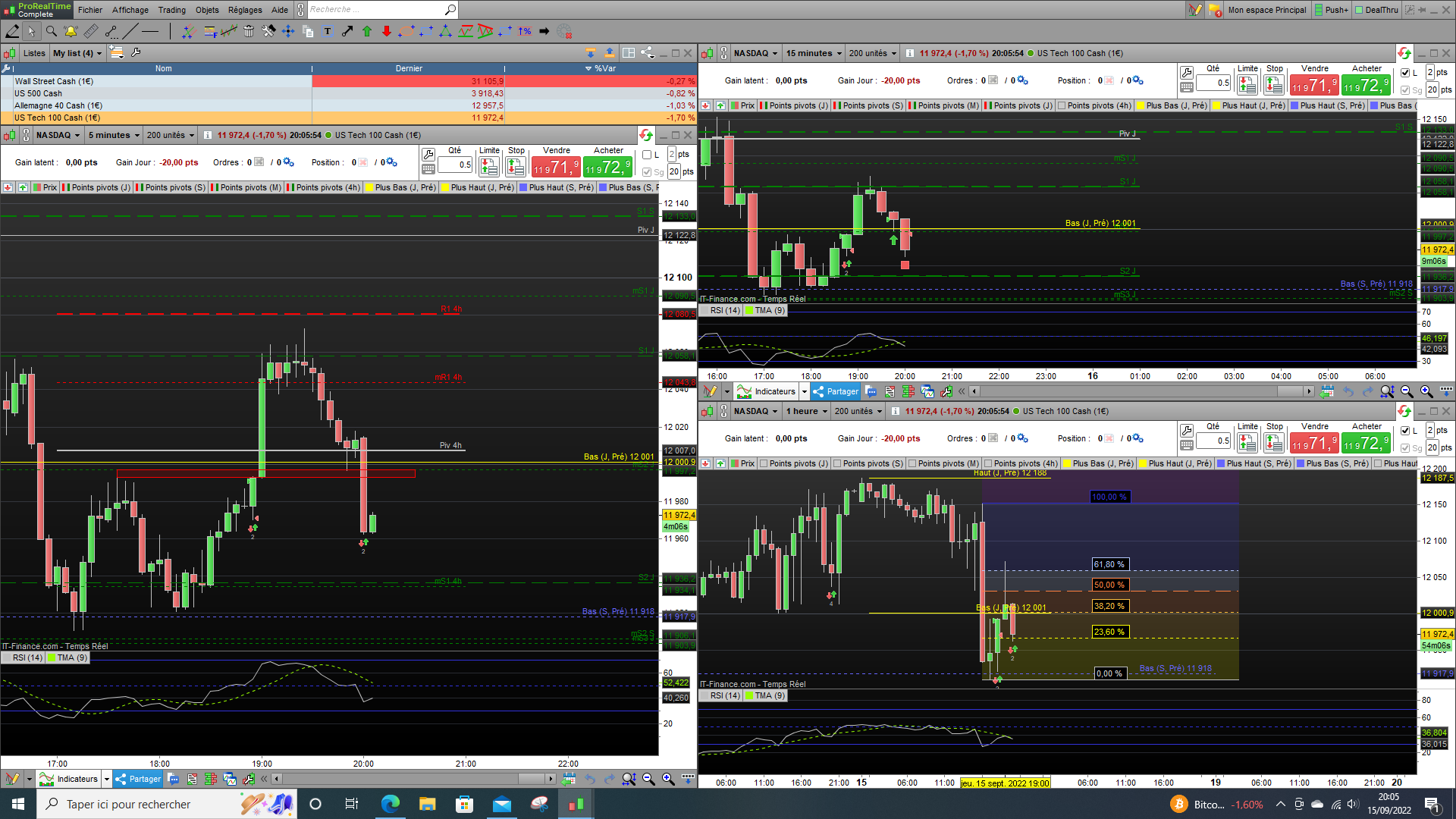This screenshot has height=819, width=1456.
Task: Click the trash delete objects icon
Action: (x=249, y=31)
